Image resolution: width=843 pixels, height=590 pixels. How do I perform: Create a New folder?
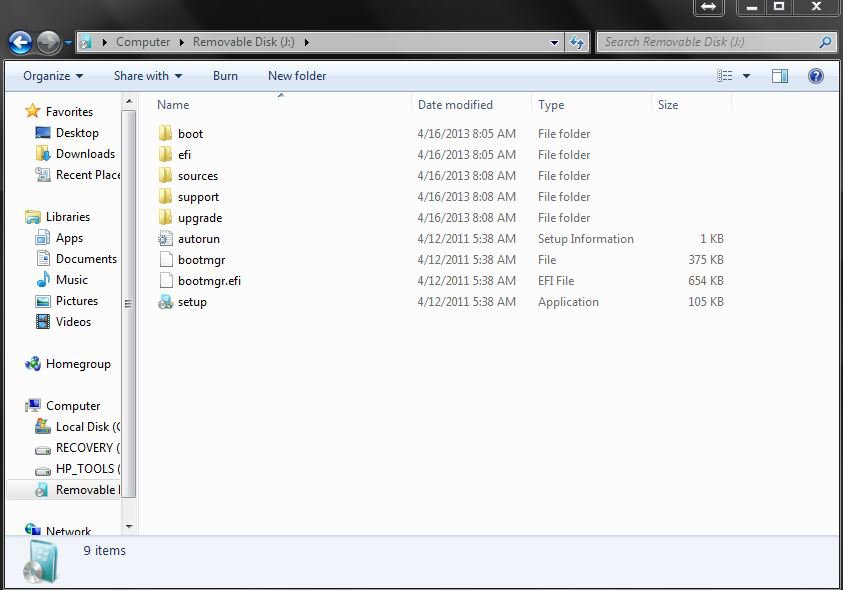click(296, 75)
